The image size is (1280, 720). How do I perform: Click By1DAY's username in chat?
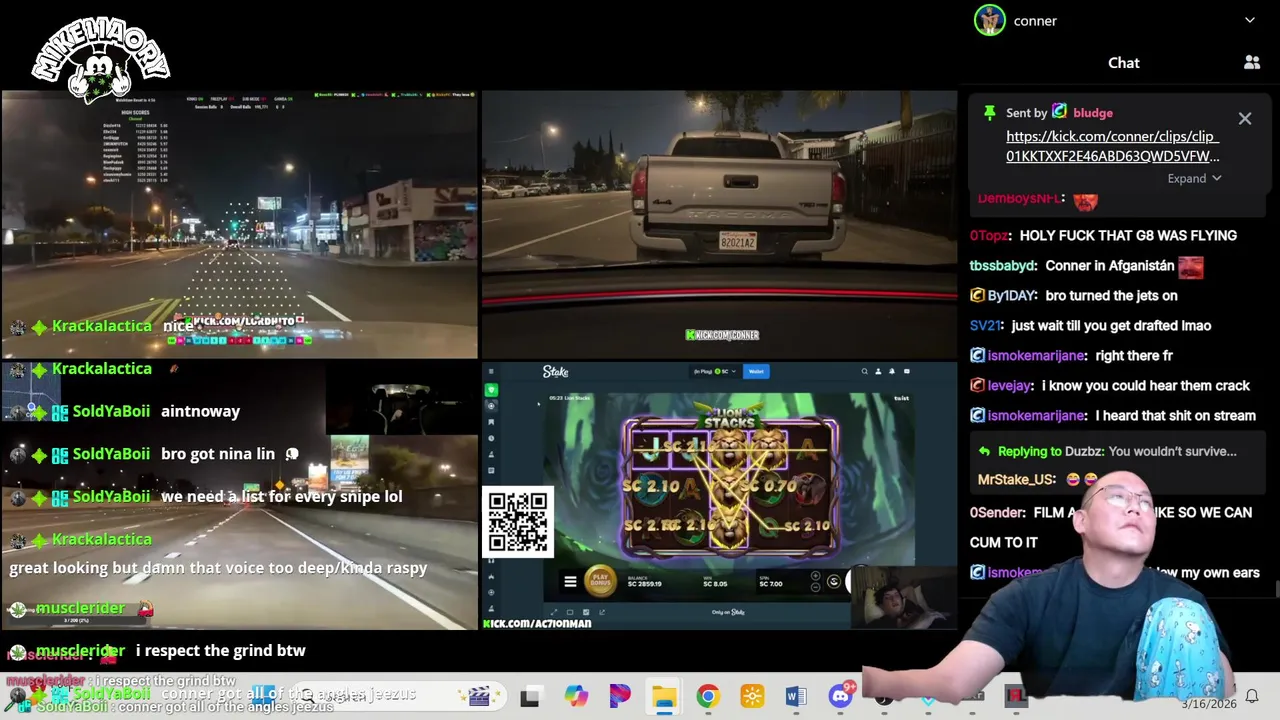coord(1012,295)
